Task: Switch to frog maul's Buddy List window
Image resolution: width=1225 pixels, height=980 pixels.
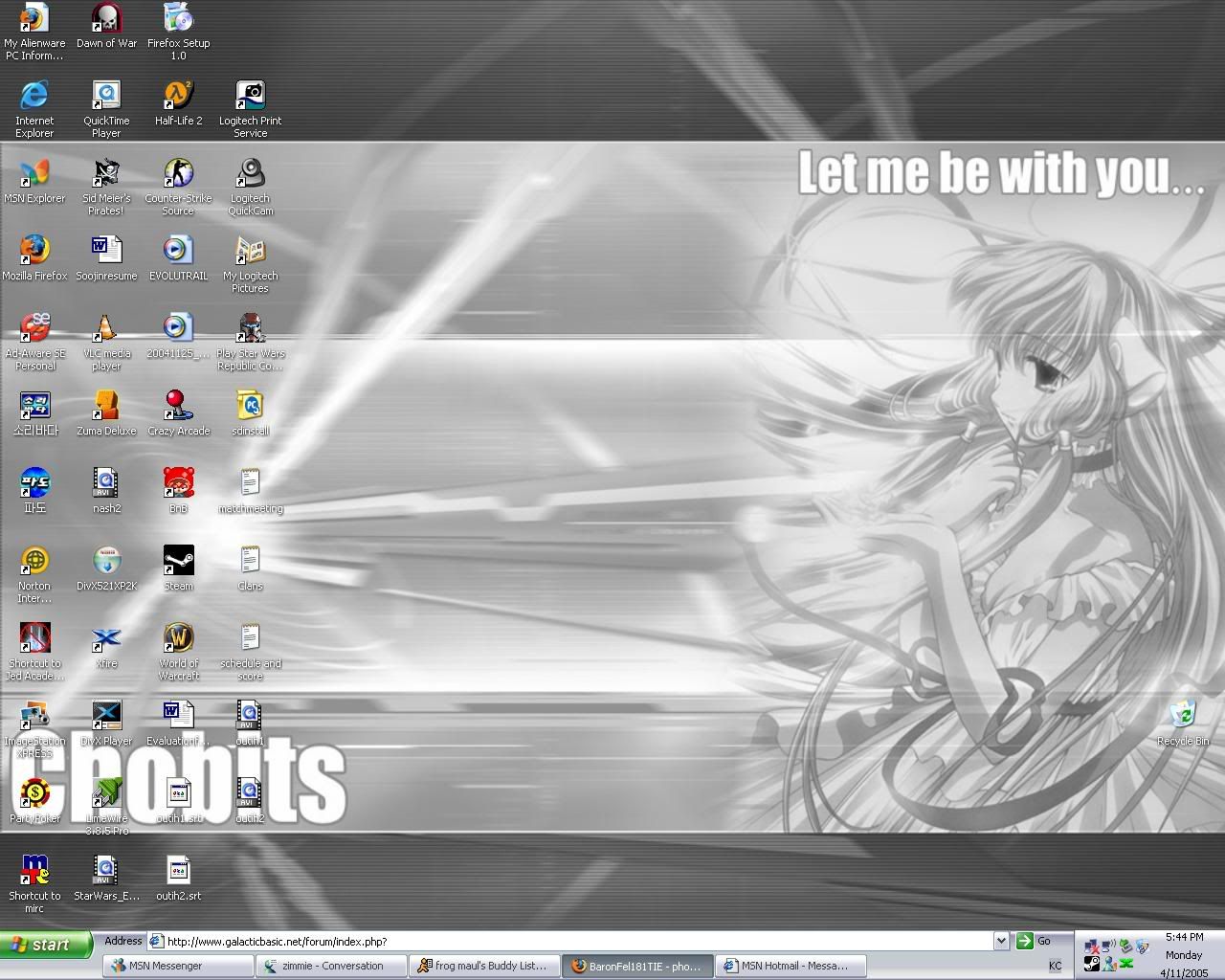Action: (x=483, y=966)
